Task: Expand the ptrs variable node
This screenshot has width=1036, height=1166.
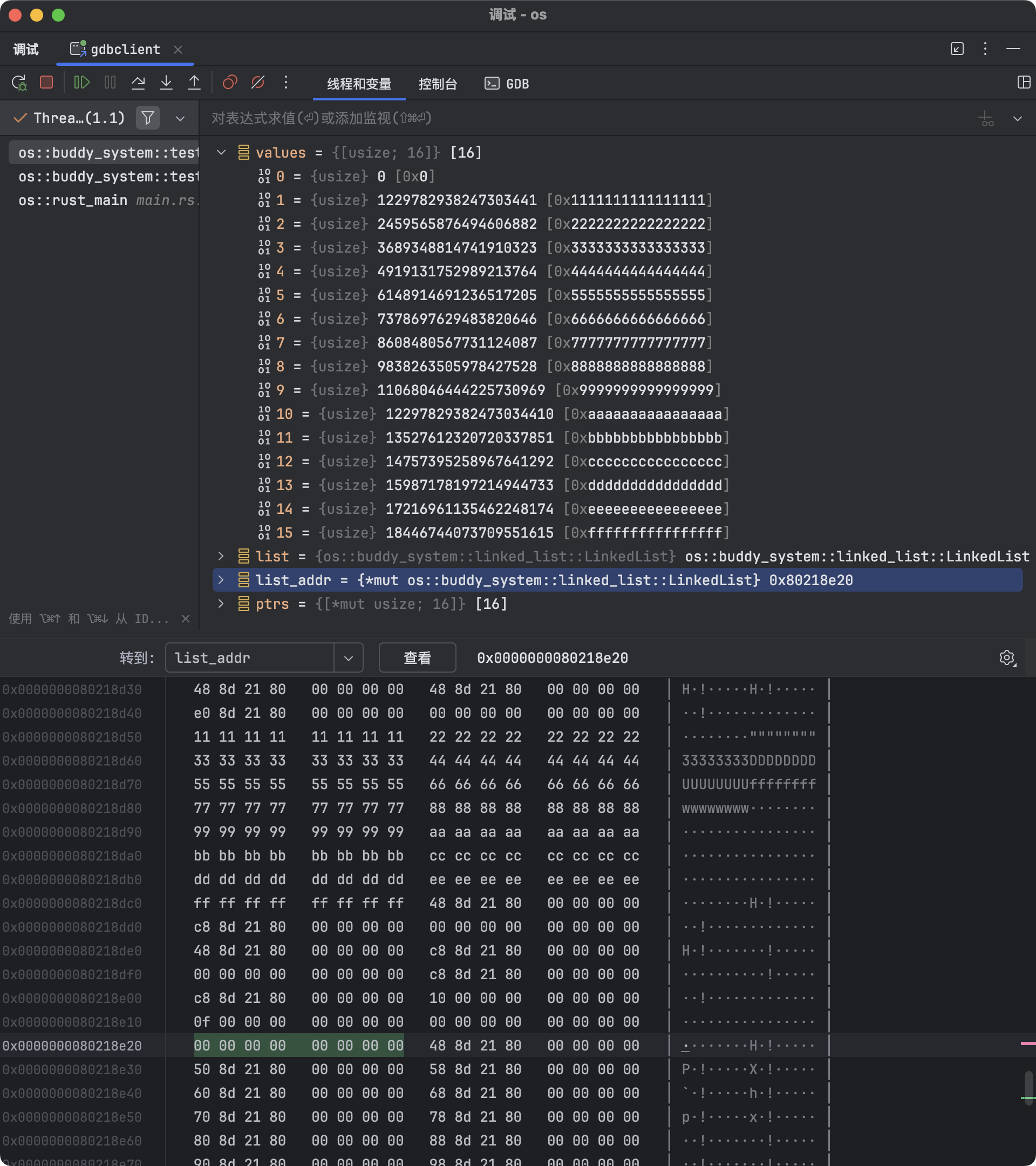Action: click(x=221, y=604)
